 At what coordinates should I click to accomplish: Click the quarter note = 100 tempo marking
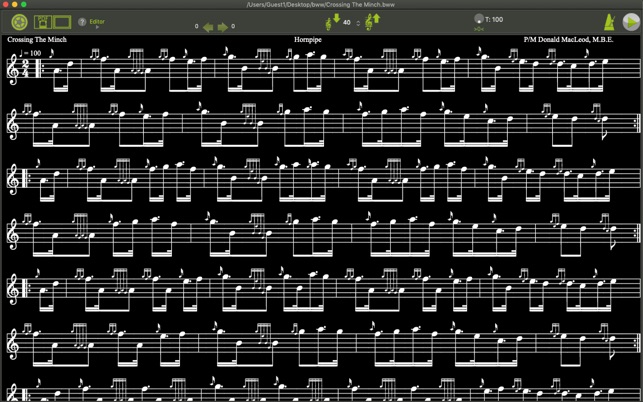click(30, 53)
